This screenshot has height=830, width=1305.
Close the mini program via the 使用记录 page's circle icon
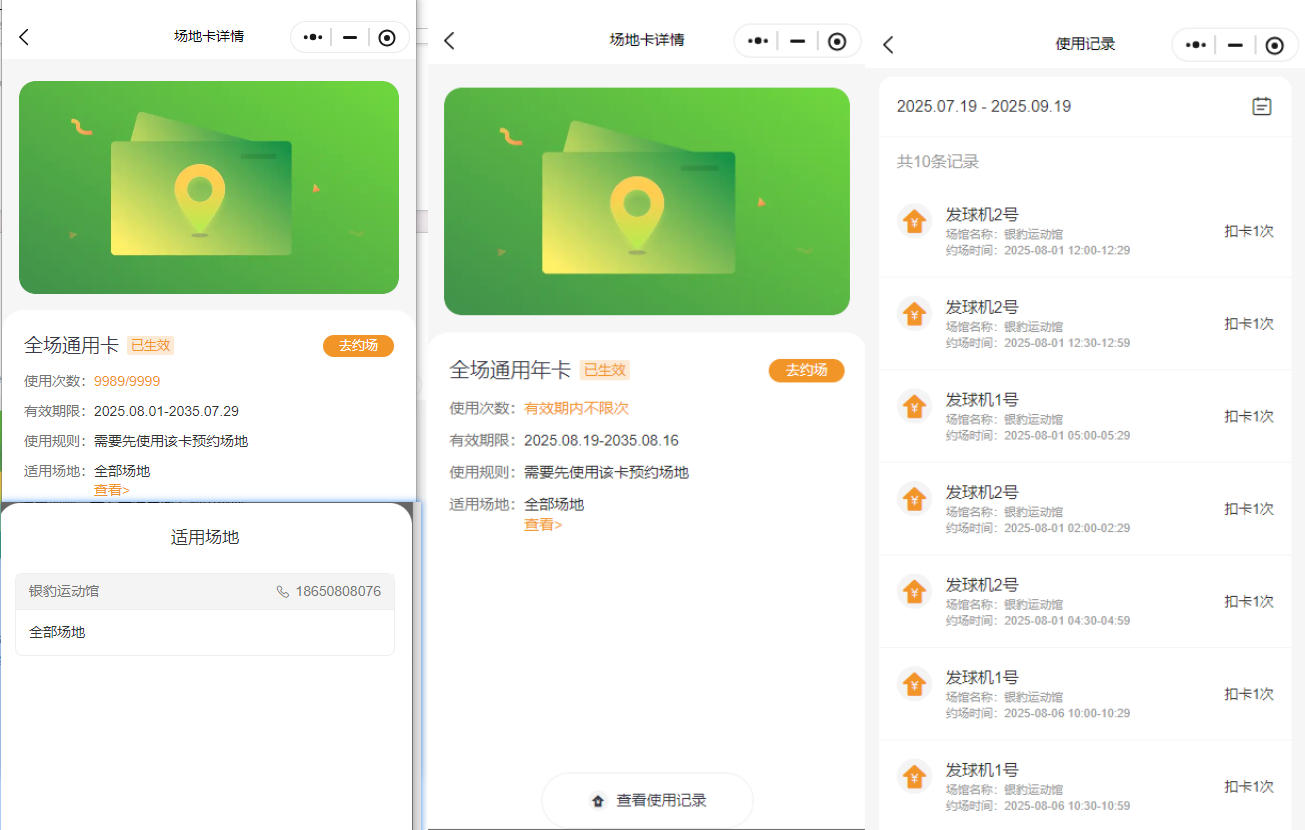click(1274, 45)
